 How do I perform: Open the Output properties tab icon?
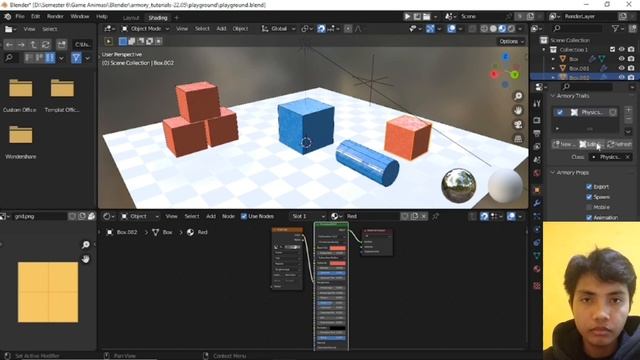point(537,133)
